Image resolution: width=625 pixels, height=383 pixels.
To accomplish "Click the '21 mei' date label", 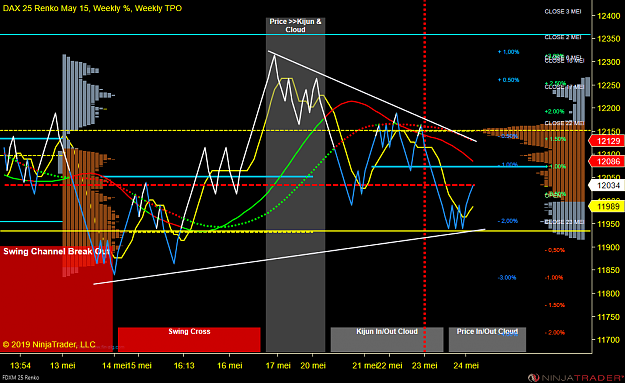I will pyautogui.click(x=364, y=365).
